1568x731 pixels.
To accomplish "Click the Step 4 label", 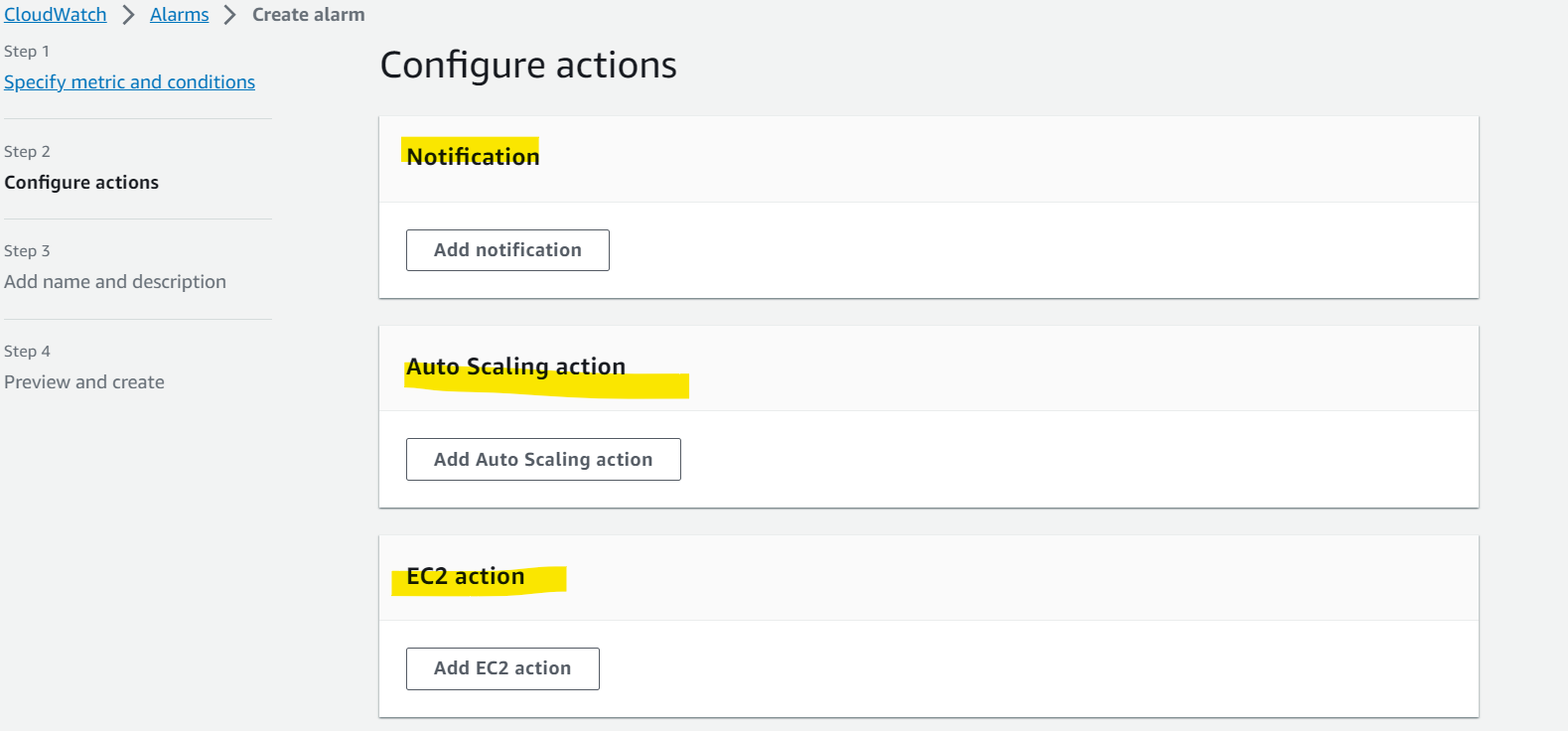I will (27, 352).
